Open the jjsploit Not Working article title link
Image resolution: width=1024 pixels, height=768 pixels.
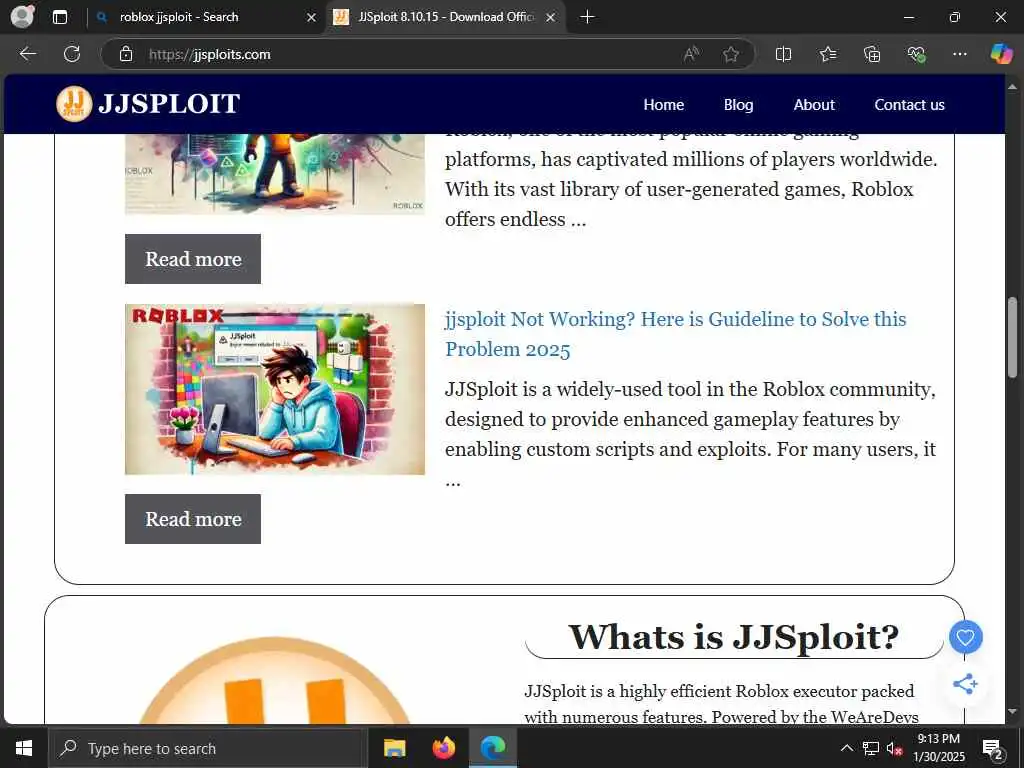coord(675,334)
